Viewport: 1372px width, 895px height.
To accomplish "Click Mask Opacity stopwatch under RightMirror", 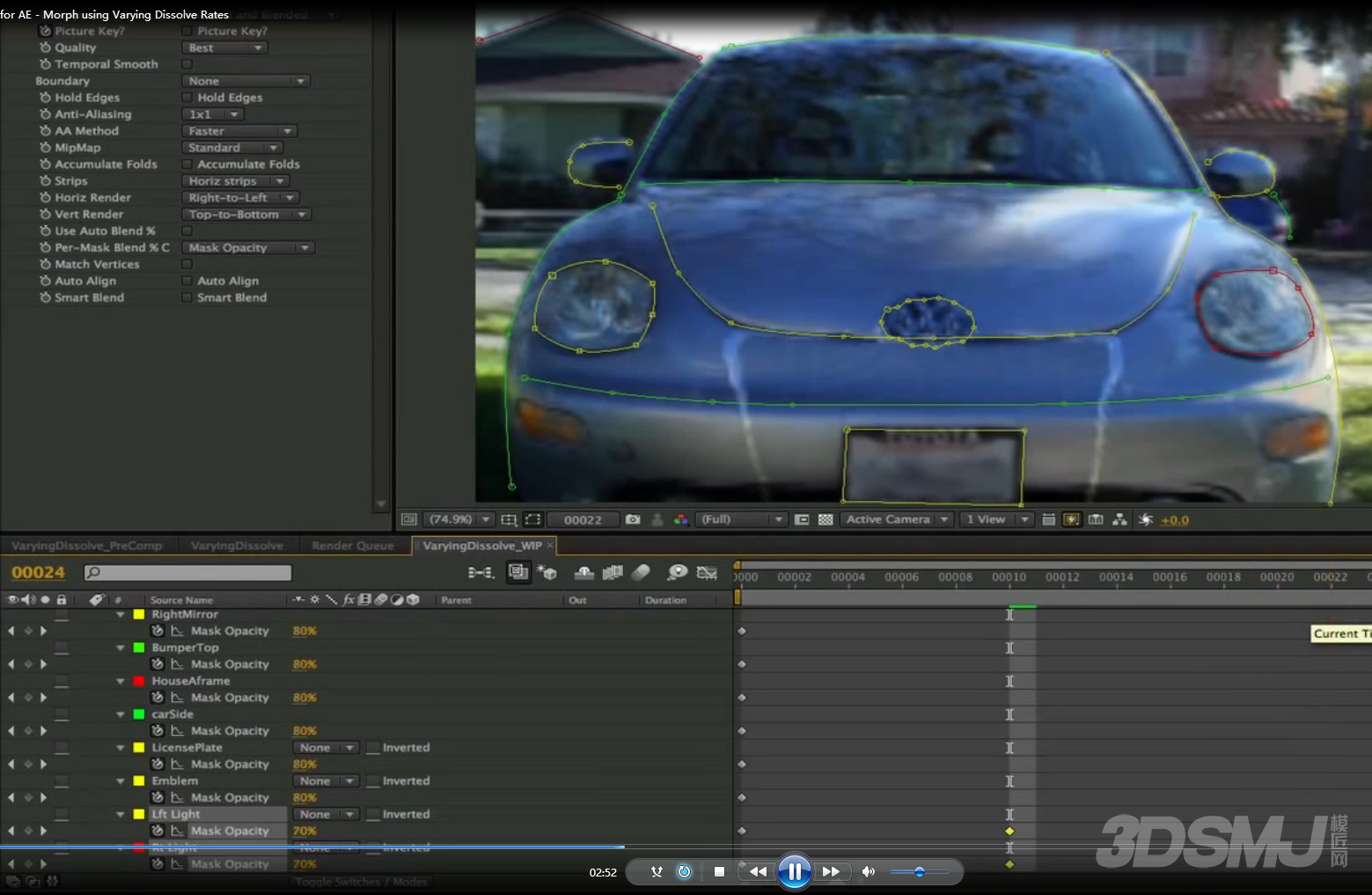I will (158, 631).
